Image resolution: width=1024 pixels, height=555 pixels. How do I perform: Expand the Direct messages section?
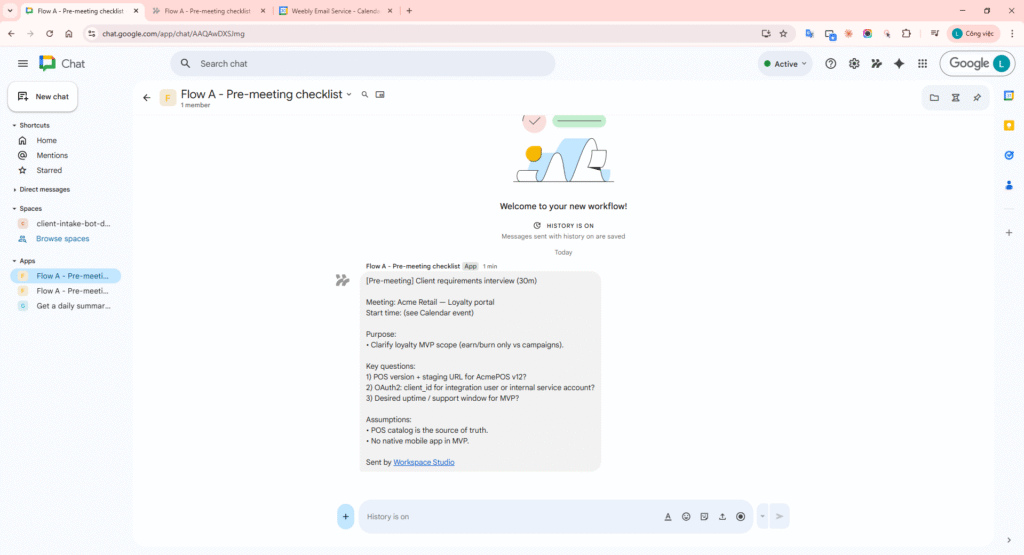(15, 189)
